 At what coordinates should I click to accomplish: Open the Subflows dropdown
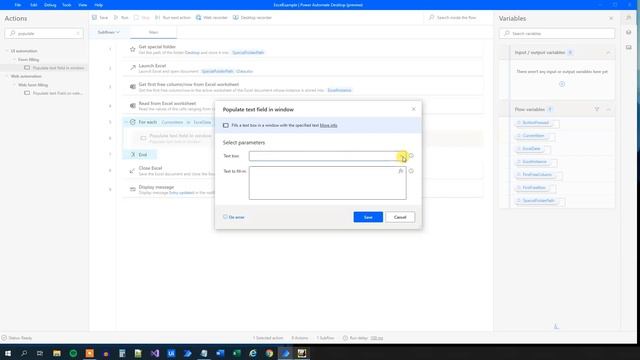109,32
